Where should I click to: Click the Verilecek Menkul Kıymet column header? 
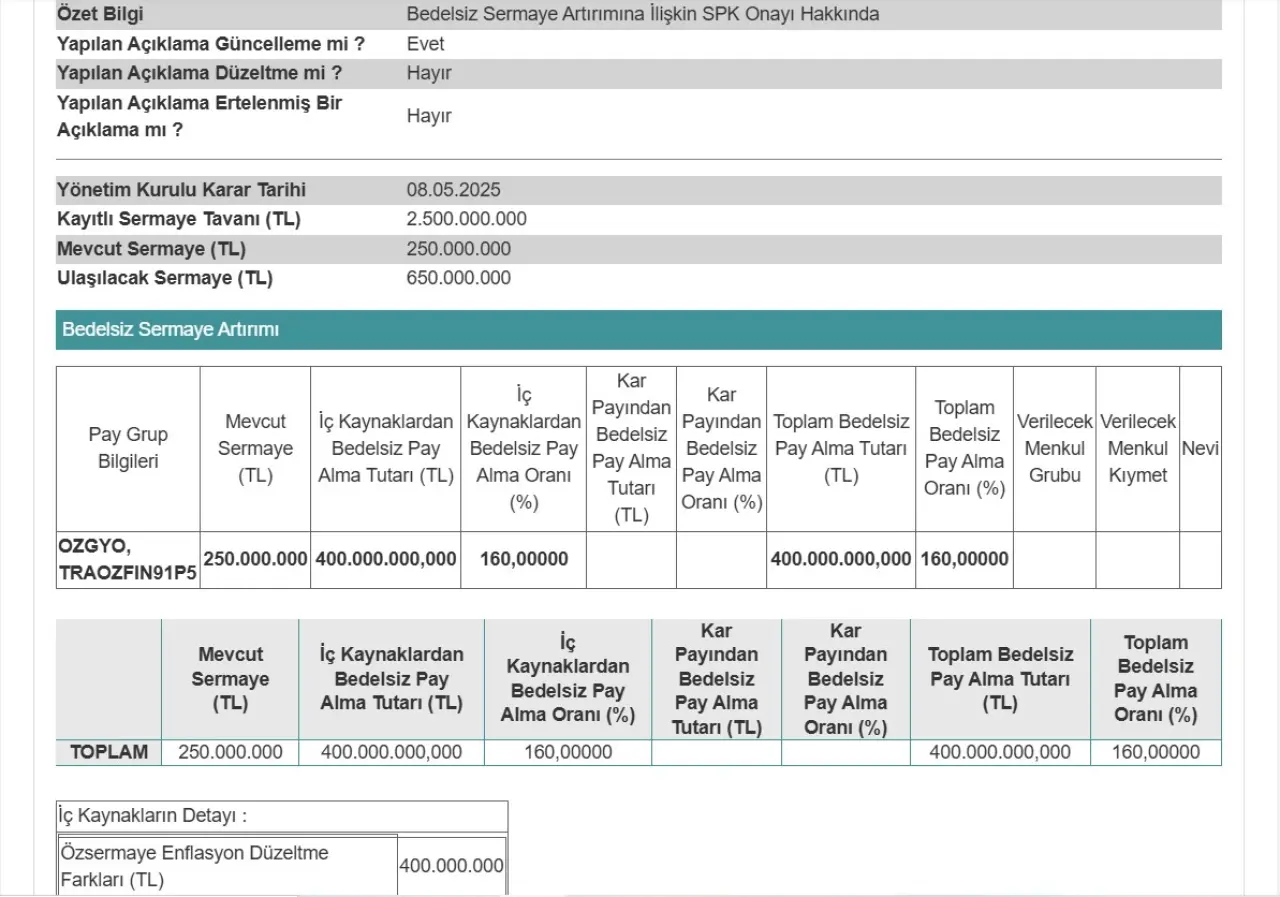coord(1137,448)
